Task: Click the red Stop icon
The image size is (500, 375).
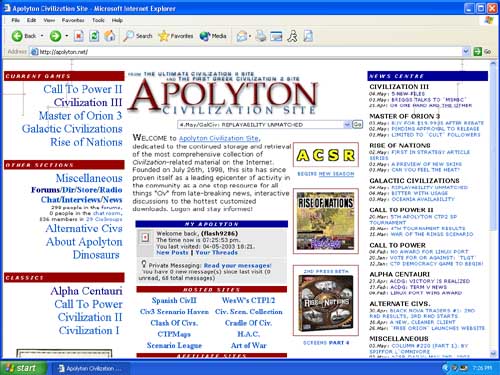Action: [x=79, y=36]
